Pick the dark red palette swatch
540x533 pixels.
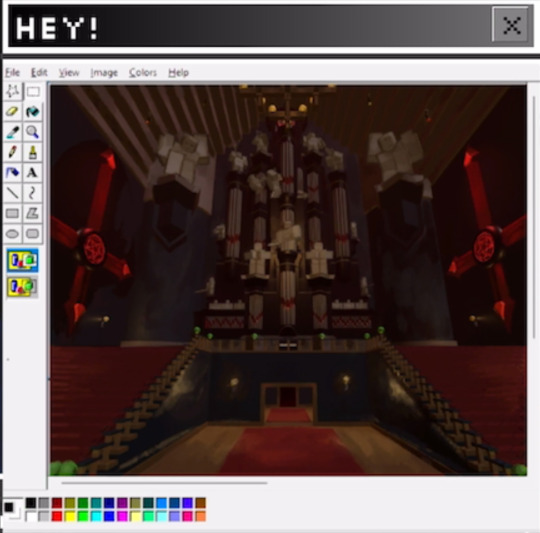pyautogui.click(x=57, y=503)
